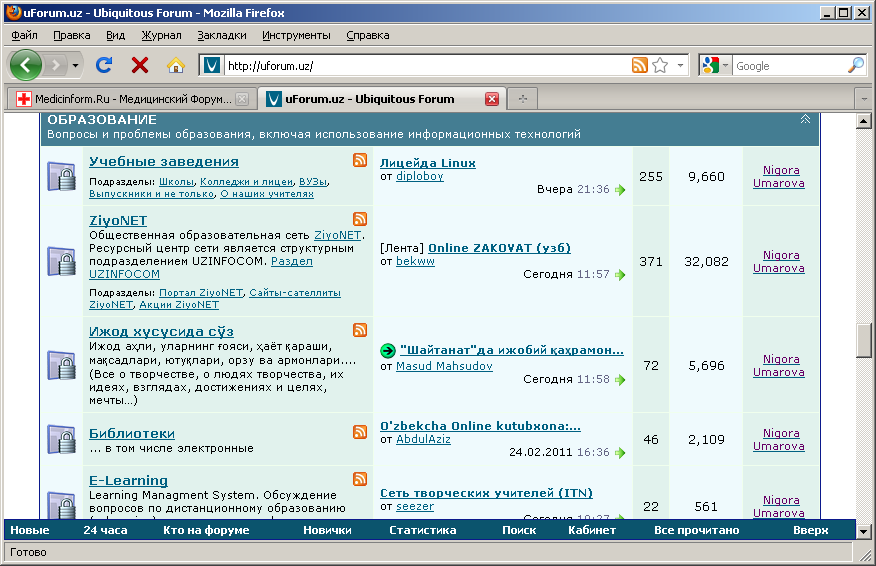876x566 pixels.
Task: Go to last post arrow for O'zbekcha Online kutubxona
Action: pyautogui.click(x=620, y=453)
